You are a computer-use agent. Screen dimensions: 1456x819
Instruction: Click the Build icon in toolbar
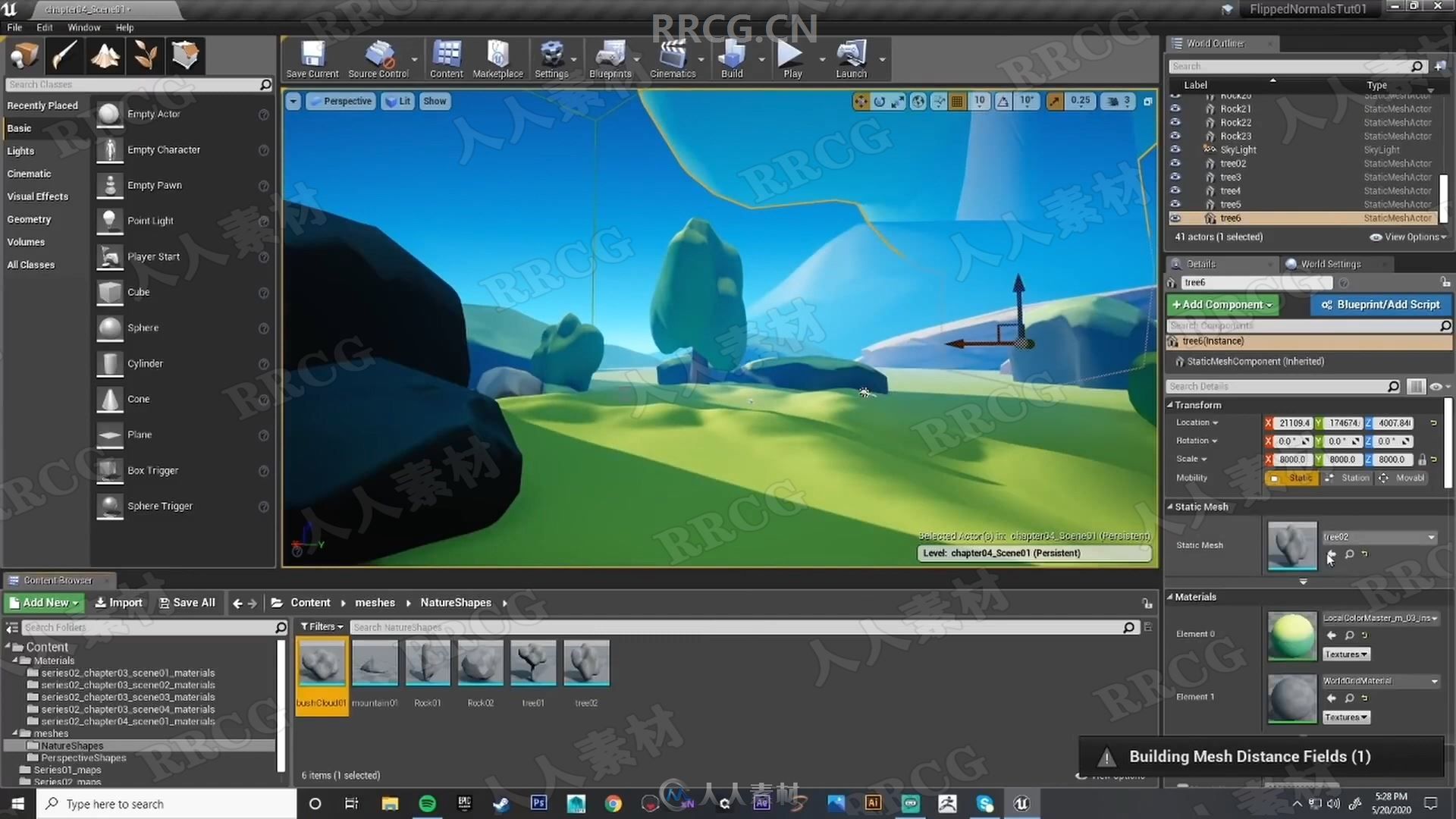[731, 55]
